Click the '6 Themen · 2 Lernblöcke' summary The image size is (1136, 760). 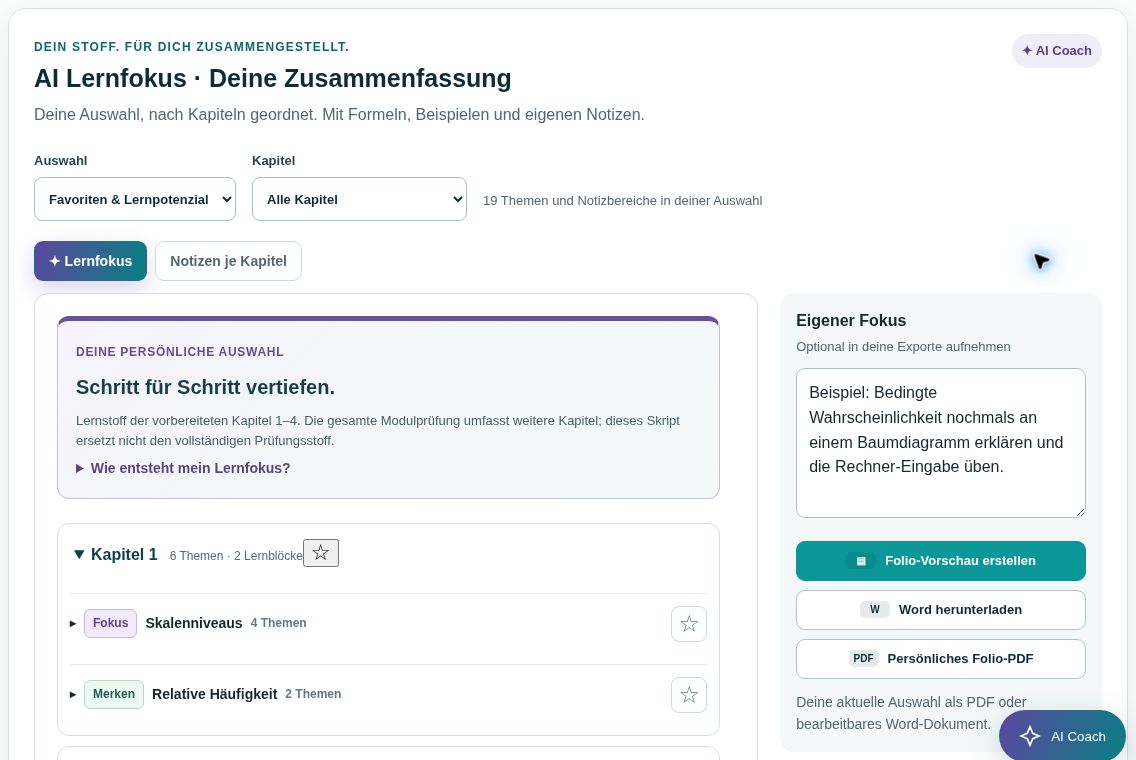point(236,556)
